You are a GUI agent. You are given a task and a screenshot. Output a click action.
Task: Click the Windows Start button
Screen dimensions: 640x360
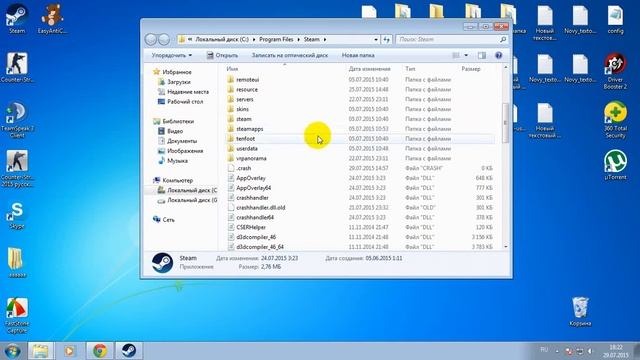(12, 351)
